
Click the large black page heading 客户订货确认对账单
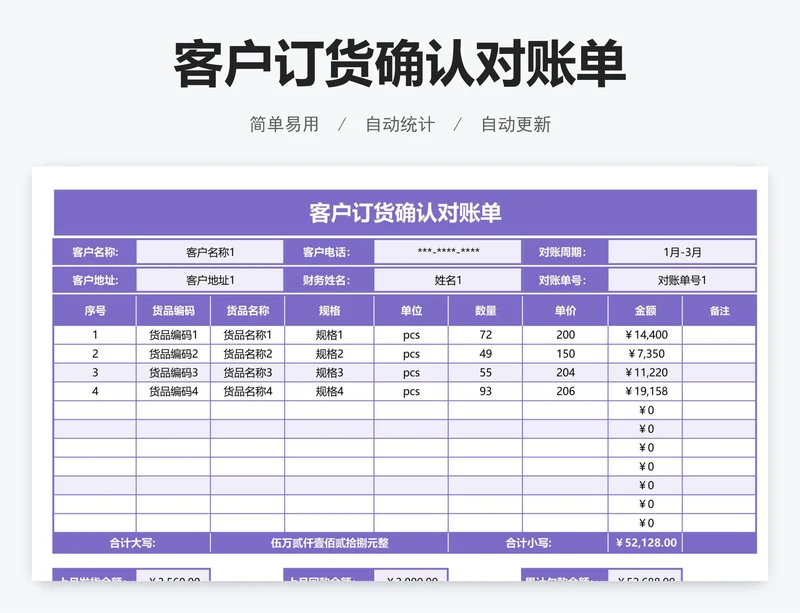(399, 65)
